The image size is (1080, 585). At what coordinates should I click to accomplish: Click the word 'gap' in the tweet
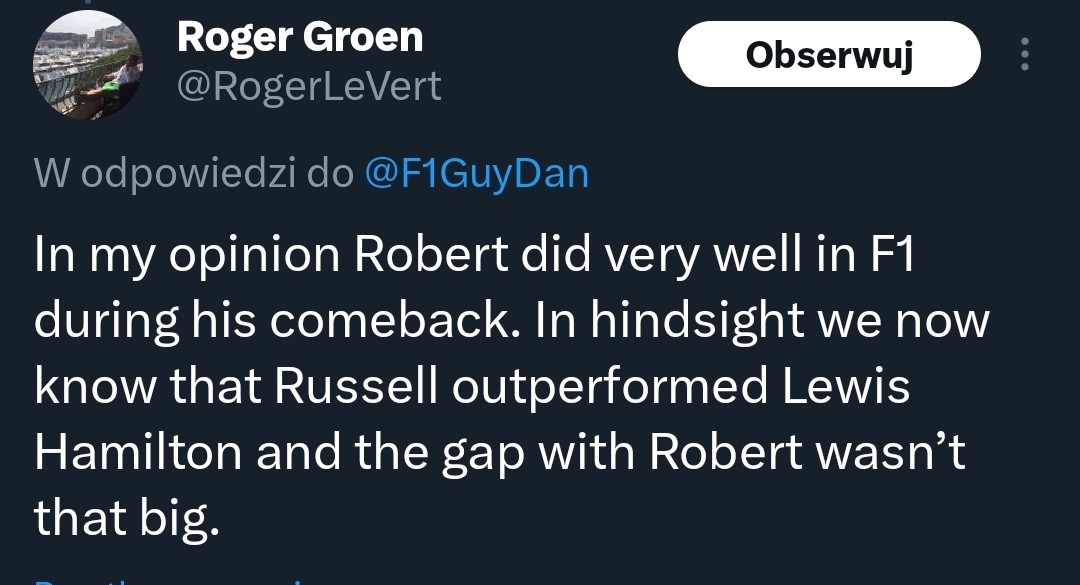pos(482,452)
